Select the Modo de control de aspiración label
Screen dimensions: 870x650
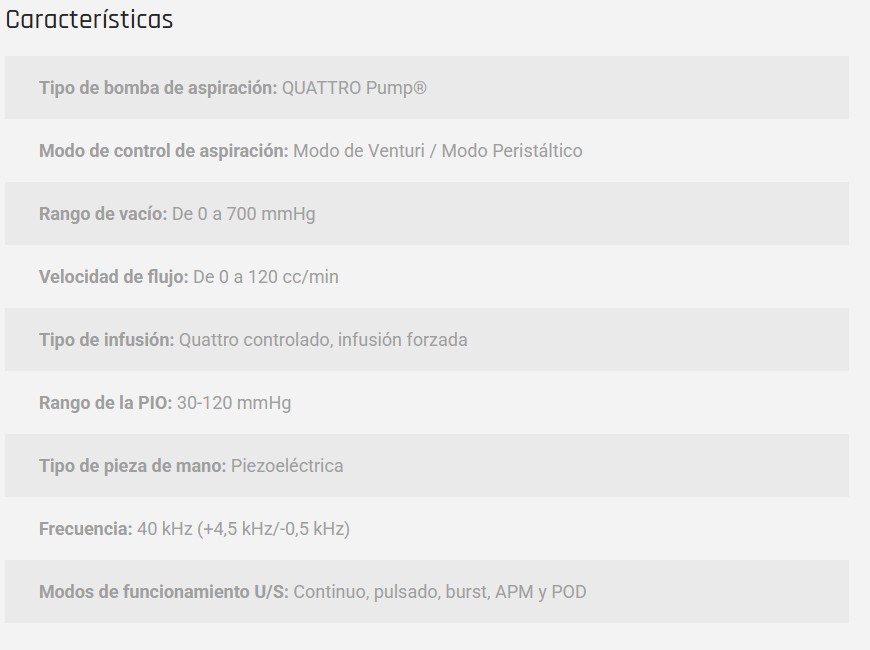click(x=164, y=151)
